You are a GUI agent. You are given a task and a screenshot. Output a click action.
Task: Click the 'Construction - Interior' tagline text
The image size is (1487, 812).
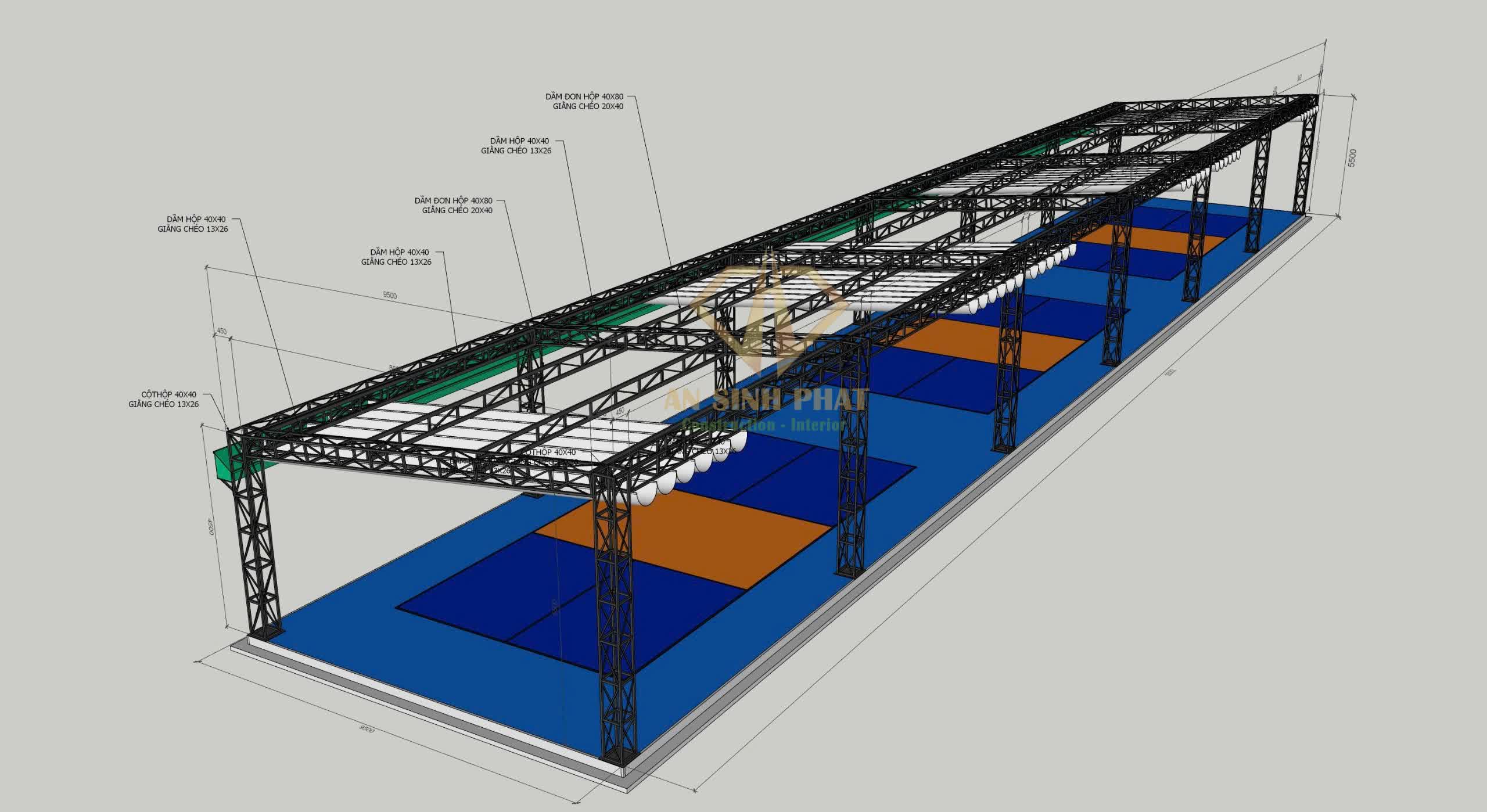(764, 425)
